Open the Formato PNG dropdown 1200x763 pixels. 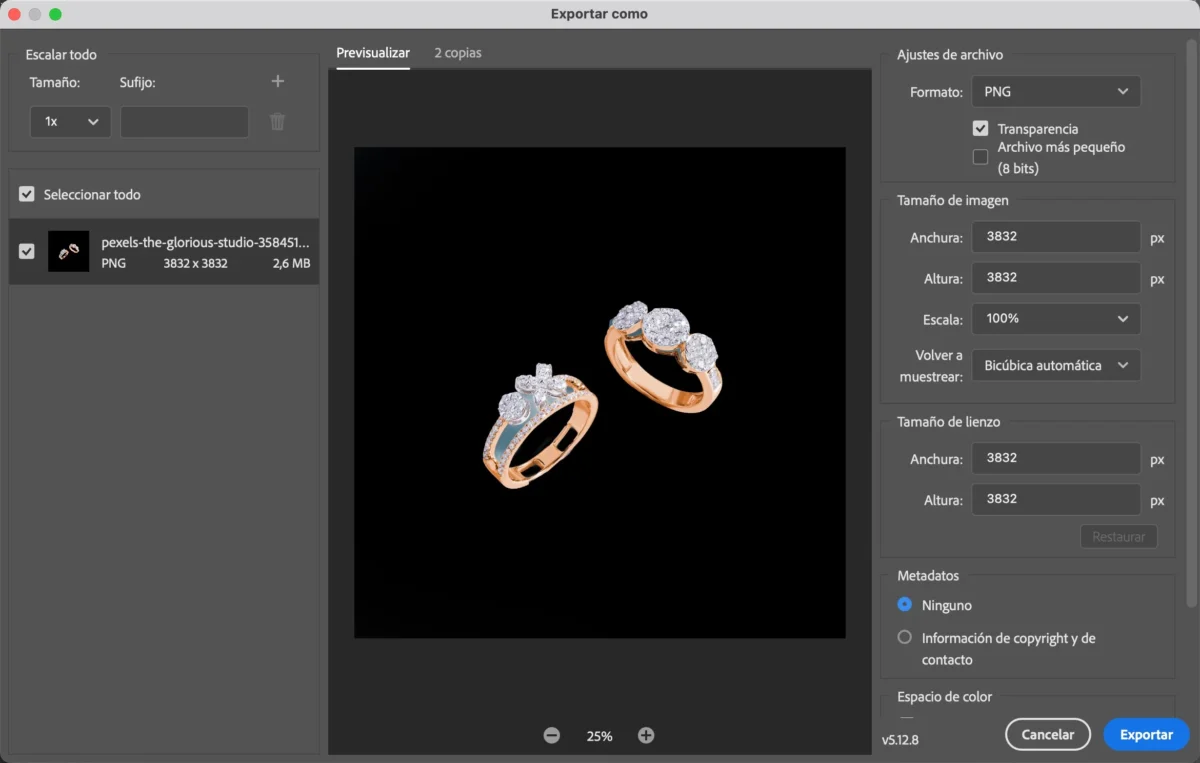1056,91
